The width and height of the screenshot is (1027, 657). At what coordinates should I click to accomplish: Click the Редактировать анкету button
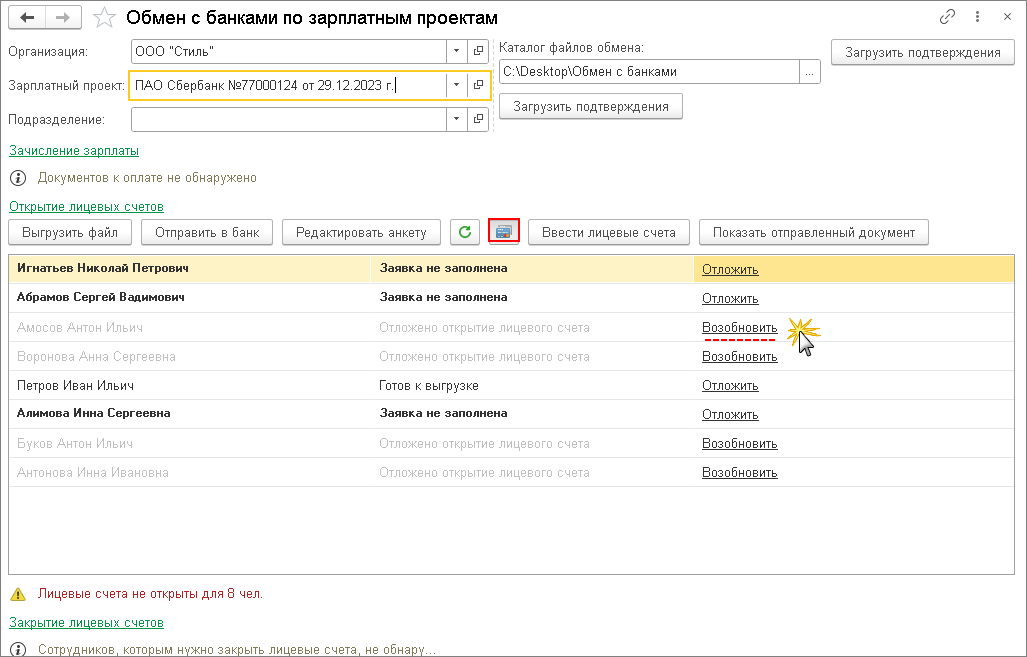click(x=361, y=232)
